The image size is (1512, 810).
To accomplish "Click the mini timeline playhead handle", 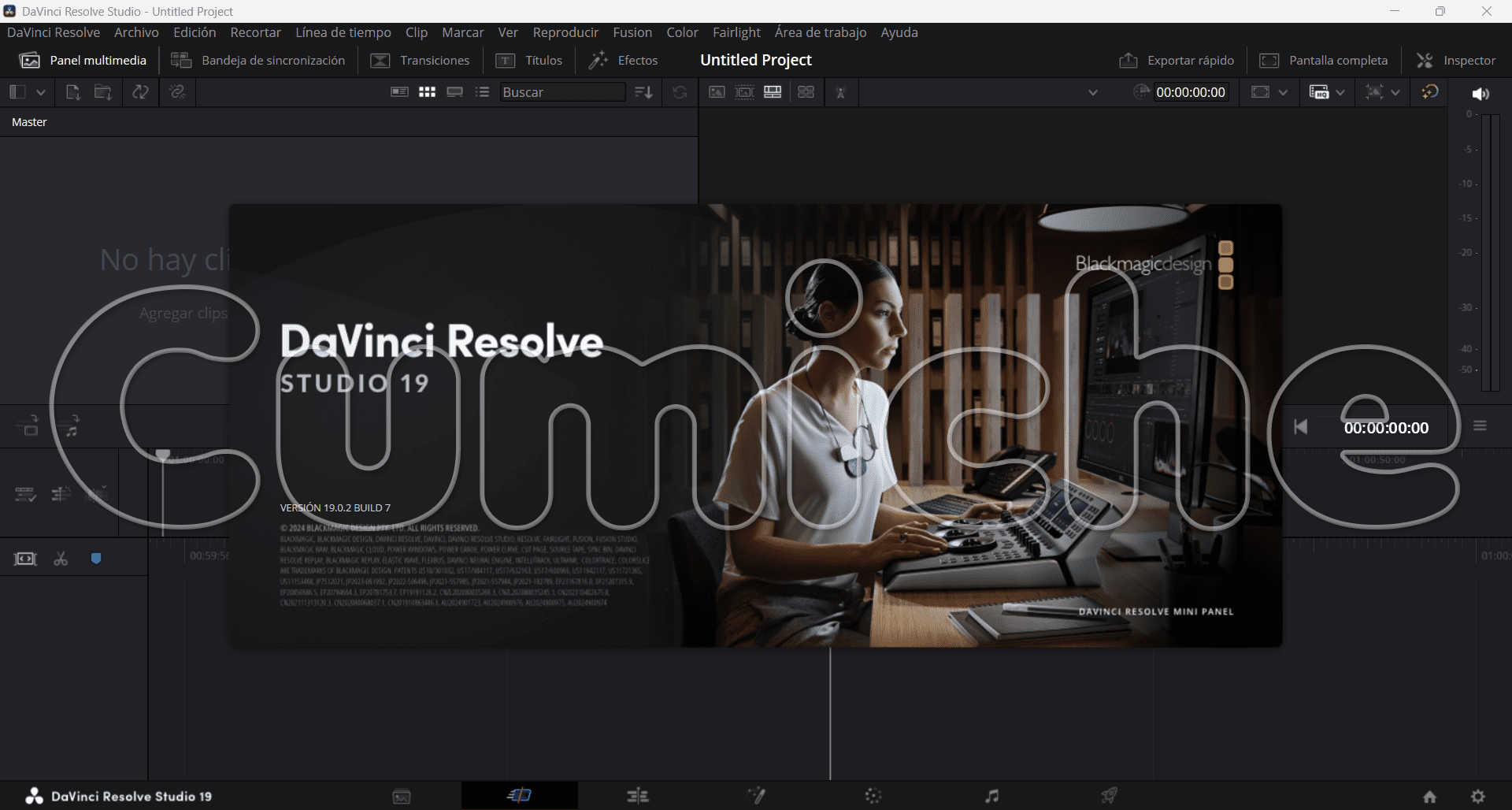I will 163,455.
